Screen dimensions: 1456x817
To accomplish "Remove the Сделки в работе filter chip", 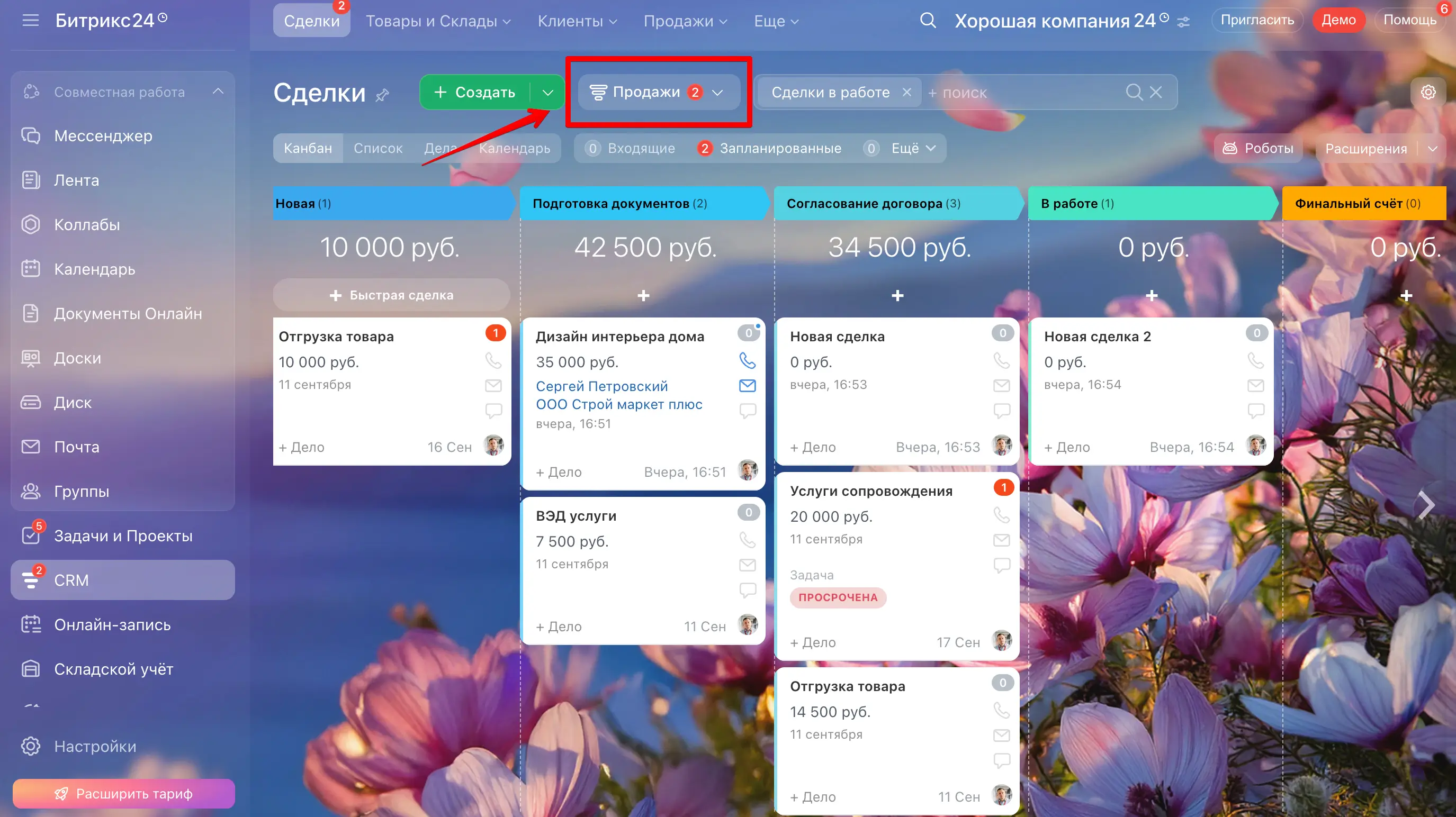I will [x=906, y=92].
